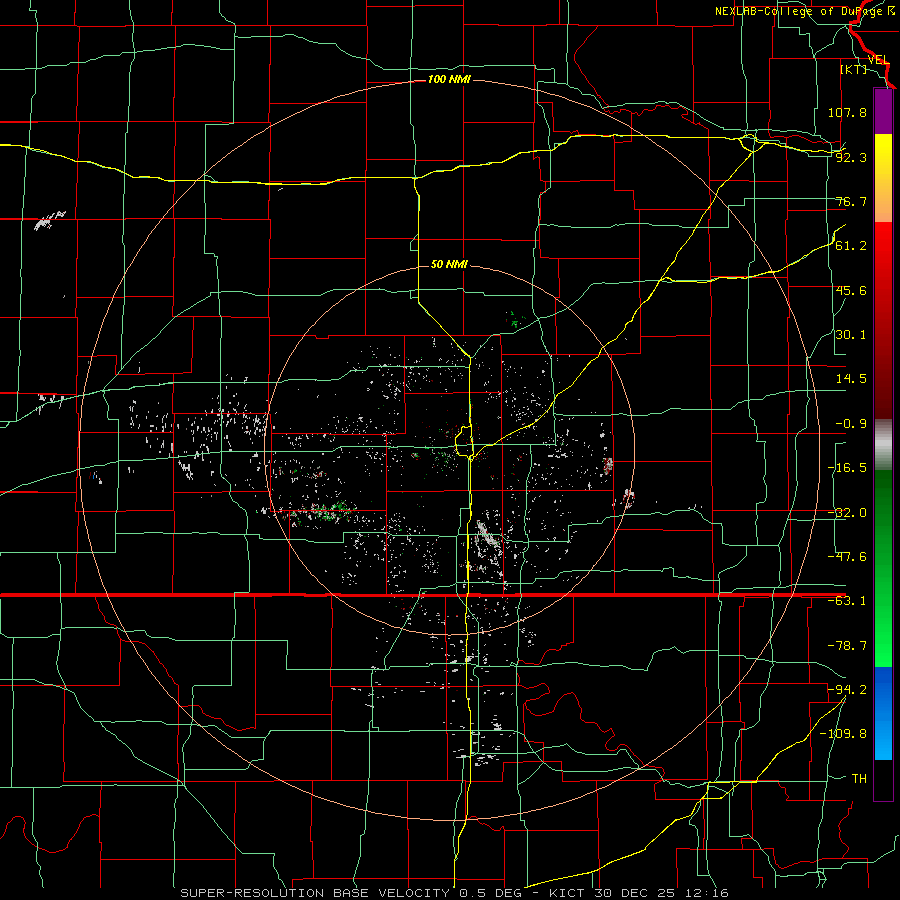Viewport: 900px width, 900px height.
Task: Click the -94.2 velocity scale value
Action: coord(847,689)
